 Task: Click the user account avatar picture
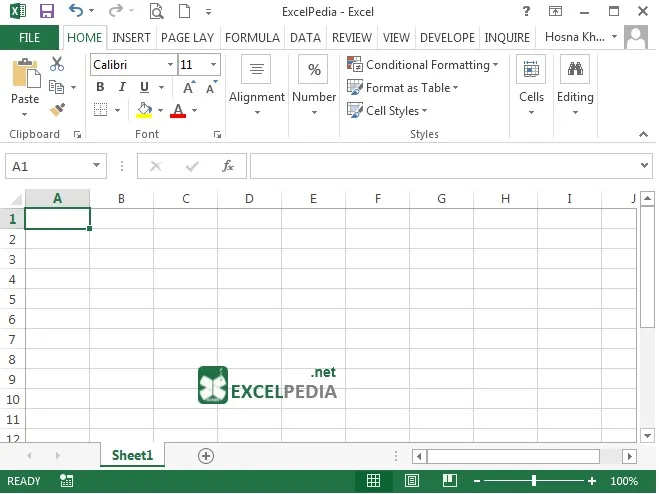click(x=636, y=37)
